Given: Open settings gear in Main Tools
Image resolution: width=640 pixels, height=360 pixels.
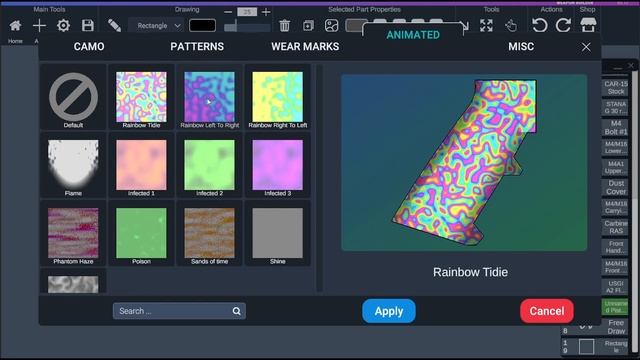Looking at the screenshot, I should point(63,26).
